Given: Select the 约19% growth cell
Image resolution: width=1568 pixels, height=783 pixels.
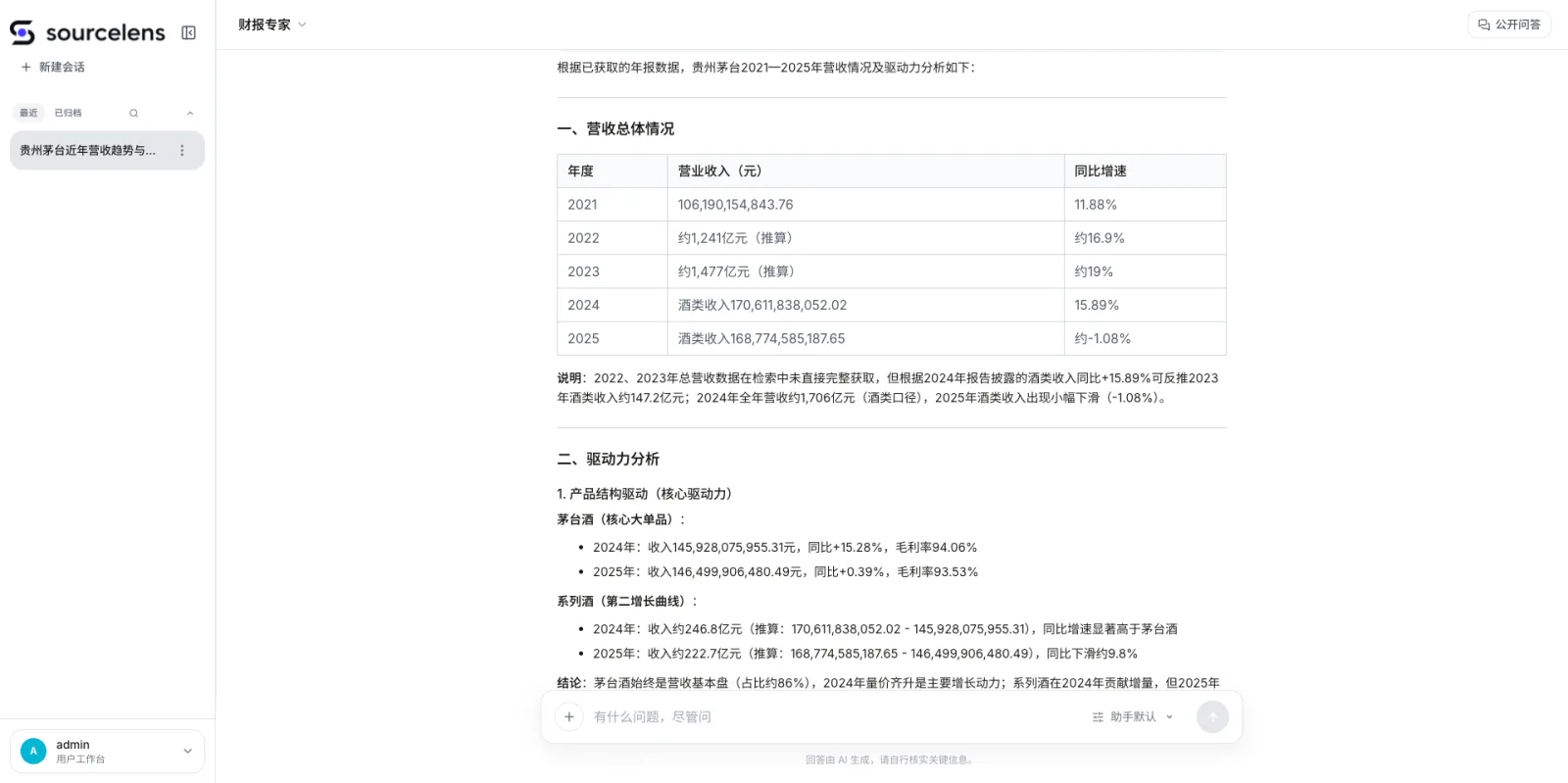Looking at the screenshot, I should [x=1145, y=271].
